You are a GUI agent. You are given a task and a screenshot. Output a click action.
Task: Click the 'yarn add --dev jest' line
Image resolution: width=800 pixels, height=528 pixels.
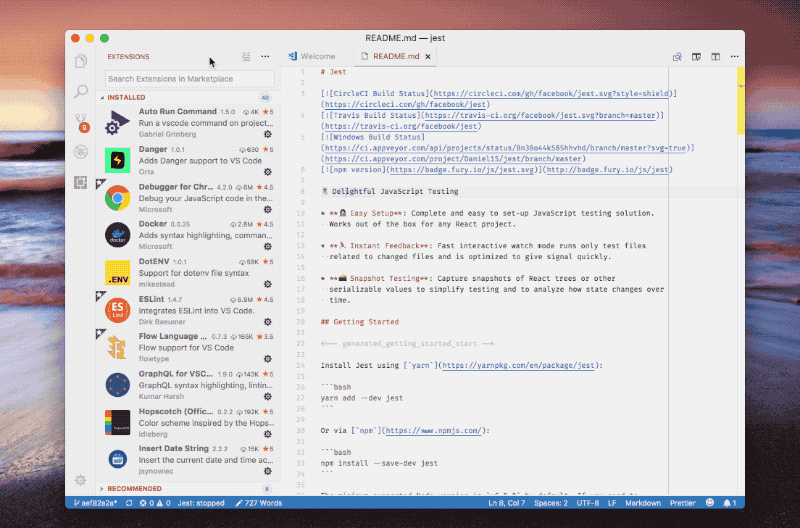362,398
